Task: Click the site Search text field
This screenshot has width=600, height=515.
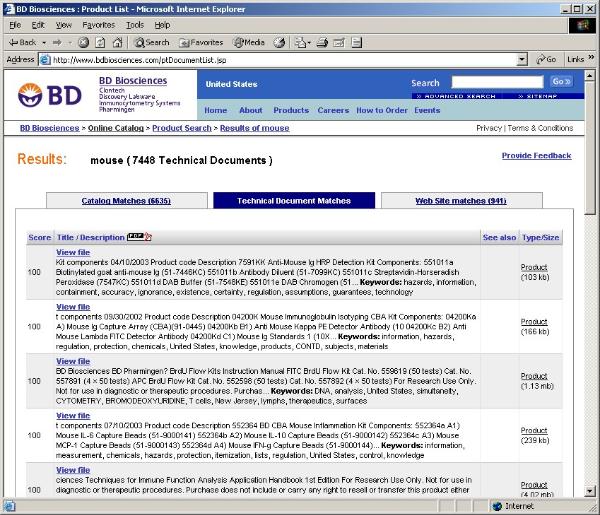Action: pos(497,82)
